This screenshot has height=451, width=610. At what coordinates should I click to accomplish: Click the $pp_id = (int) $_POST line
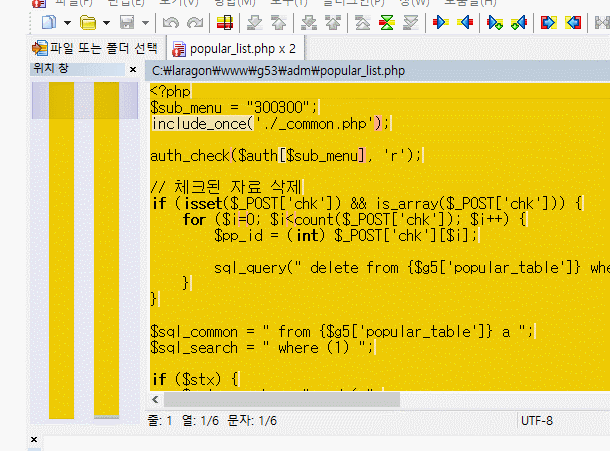pyautogui.click(x=345, y=235)
